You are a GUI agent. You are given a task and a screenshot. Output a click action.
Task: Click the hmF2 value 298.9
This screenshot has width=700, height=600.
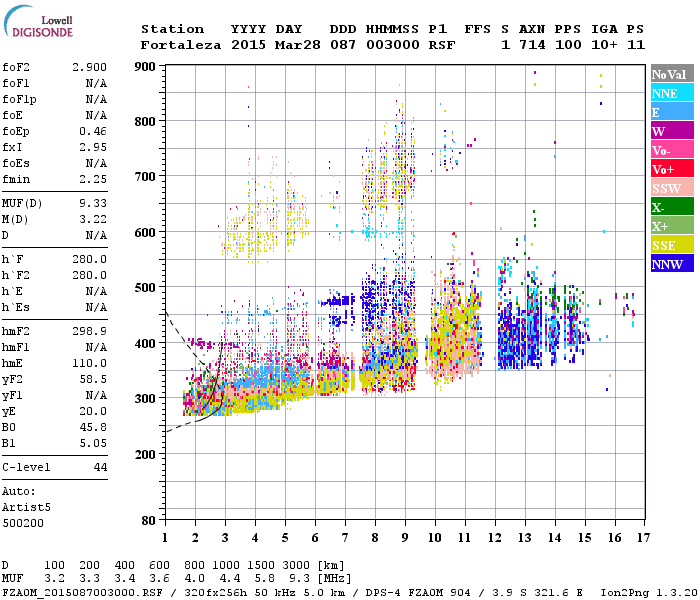click(x=89, y=331)
